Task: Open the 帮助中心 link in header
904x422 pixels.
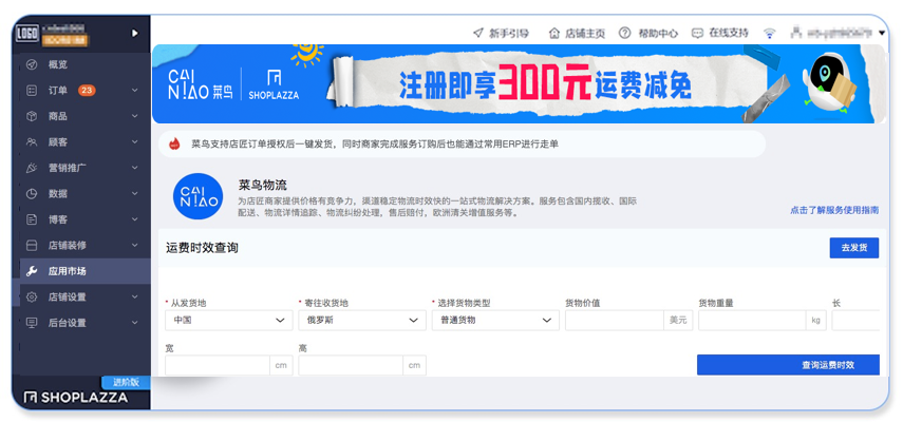Action: 658,33
